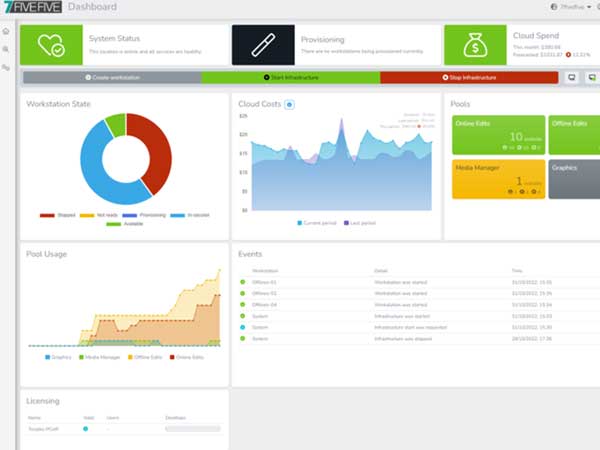
Task: Toggle Current period legend in Cloud Costs
Action: 317,223
